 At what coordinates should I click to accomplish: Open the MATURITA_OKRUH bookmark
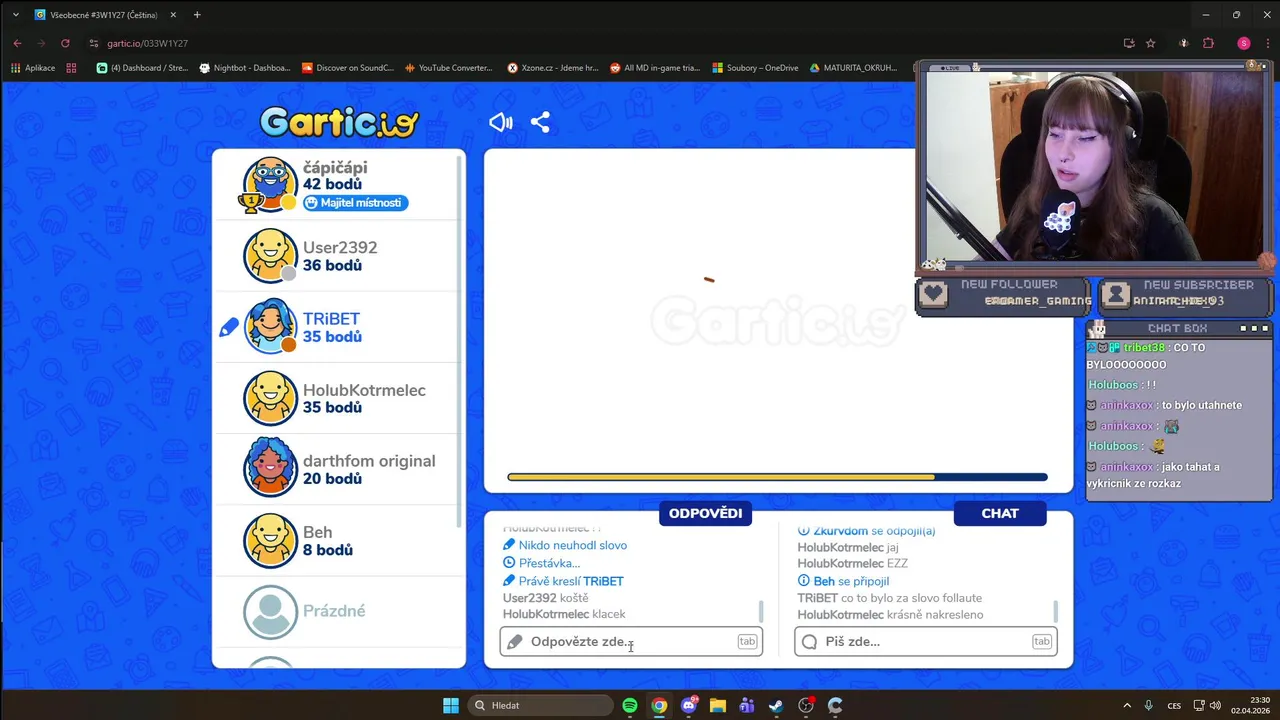[x=853, y=68]
